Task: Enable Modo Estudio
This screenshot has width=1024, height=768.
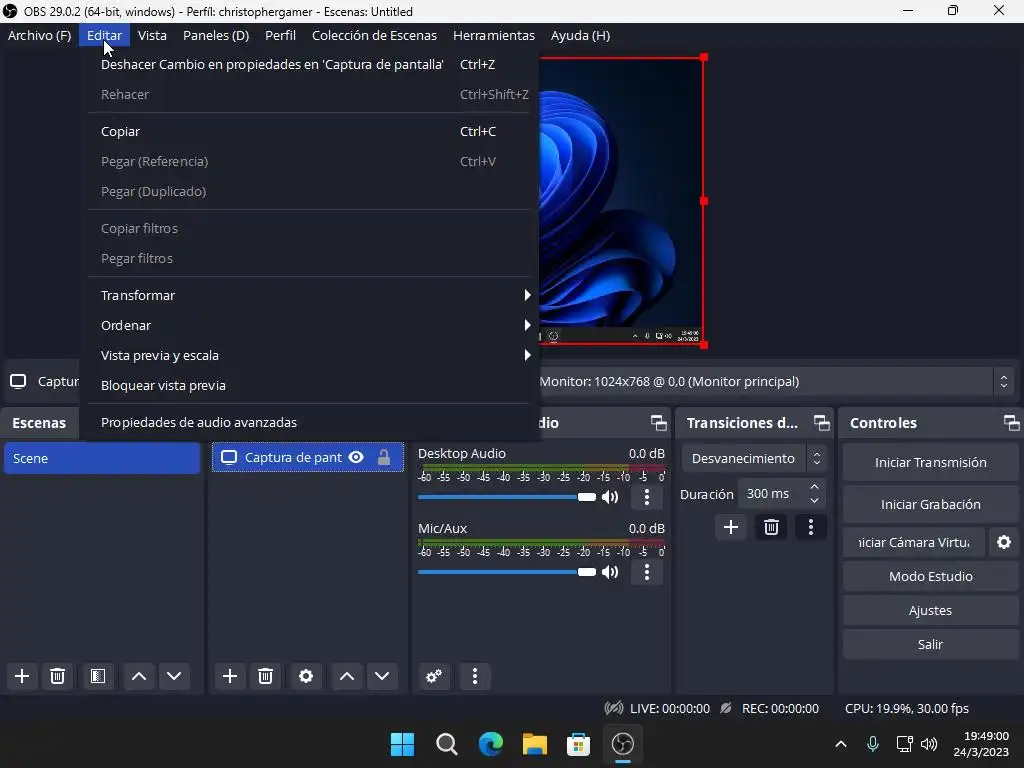Action: [930, 576]
